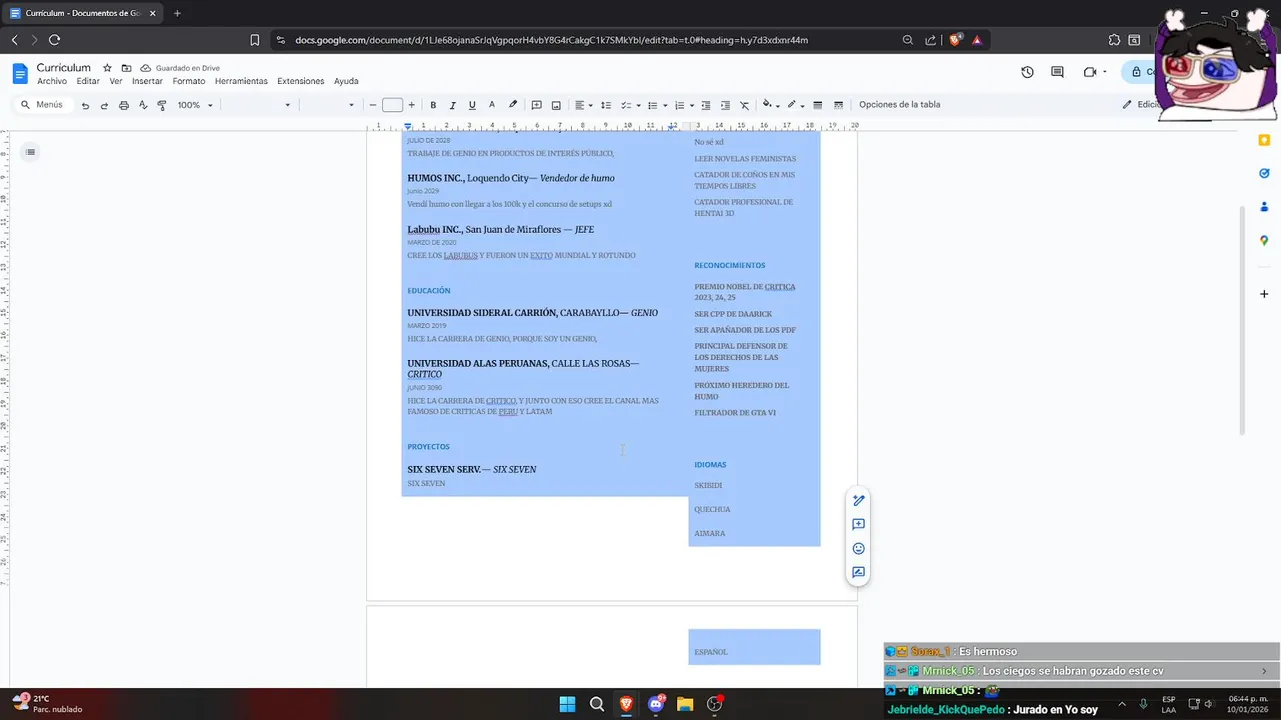The width and height of the screenshot is (1281, 720).
Task: Click the address bar URL
Action: pos(551,40)
